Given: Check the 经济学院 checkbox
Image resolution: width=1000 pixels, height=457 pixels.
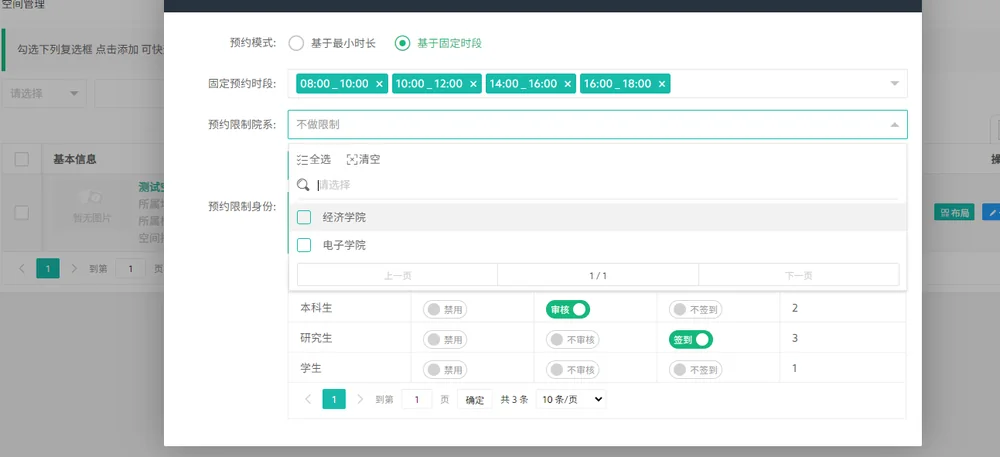Looking at the screenshot, I should coord(304,217).
